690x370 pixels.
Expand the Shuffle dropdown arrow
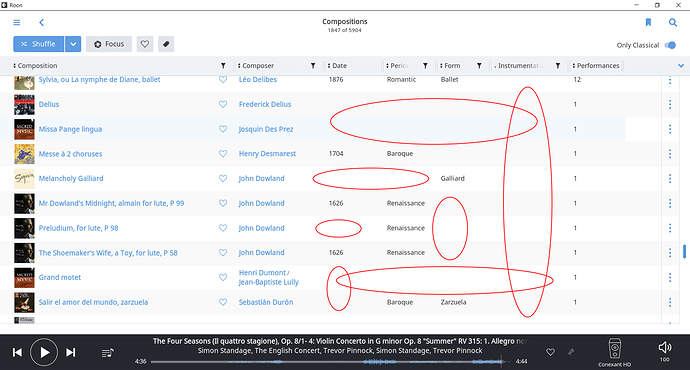(73, 44)
